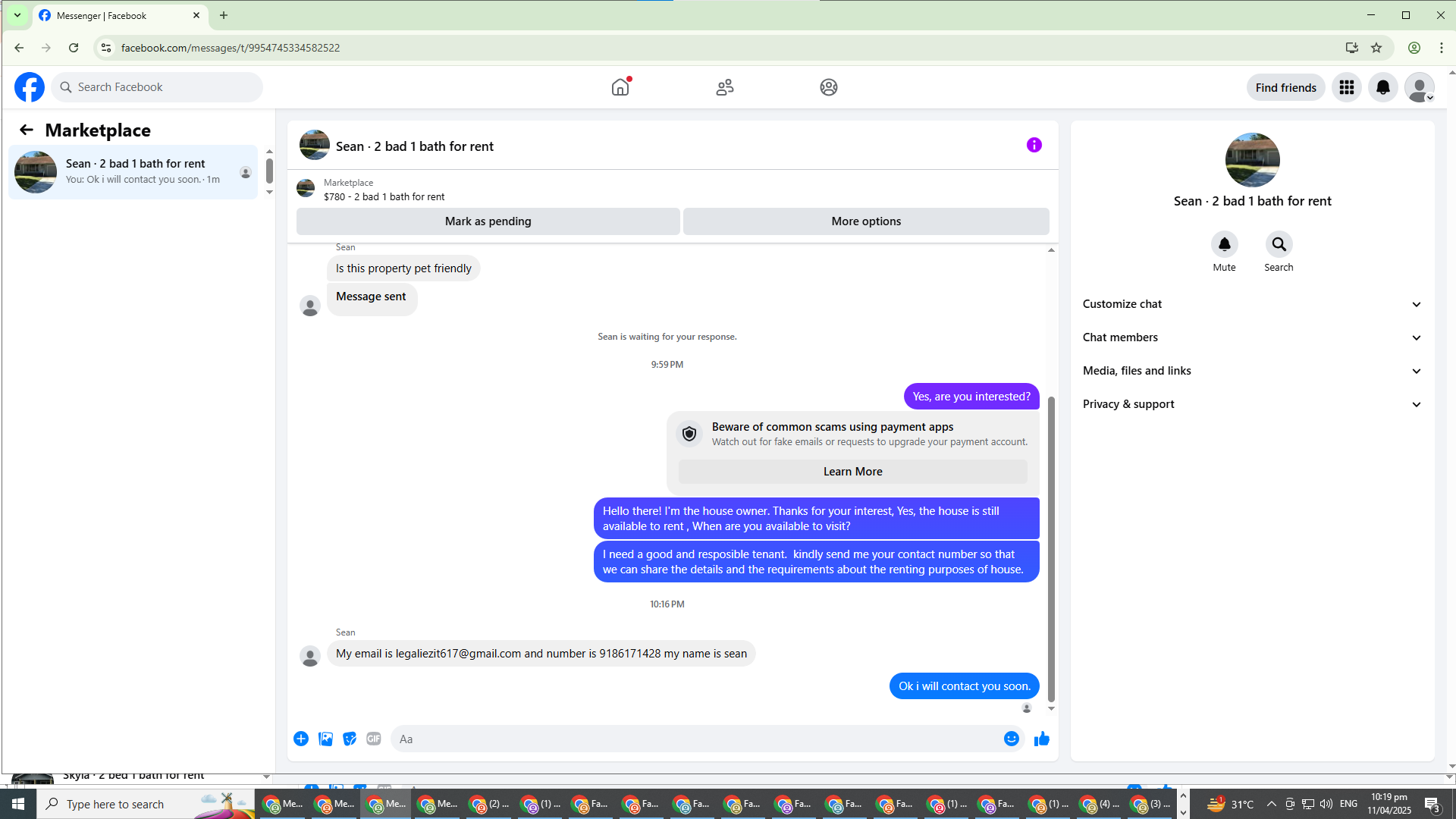Click Find friends button

pos(1286,87)
